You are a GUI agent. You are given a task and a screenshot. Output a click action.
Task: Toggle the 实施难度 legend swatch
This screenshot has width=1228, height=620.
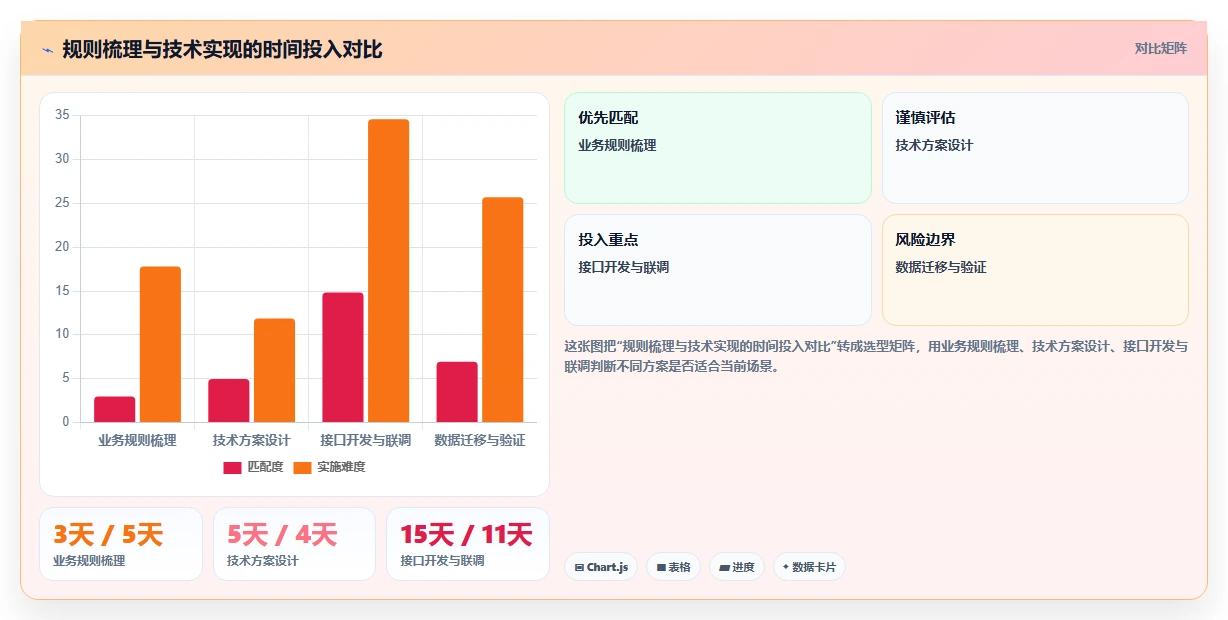click(302, 467)
